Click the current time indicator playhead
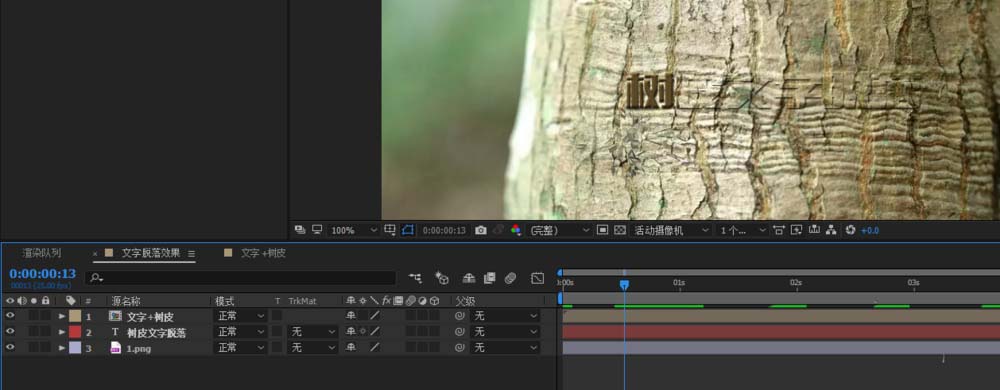The image size is (1000, 390). point(624,285)
